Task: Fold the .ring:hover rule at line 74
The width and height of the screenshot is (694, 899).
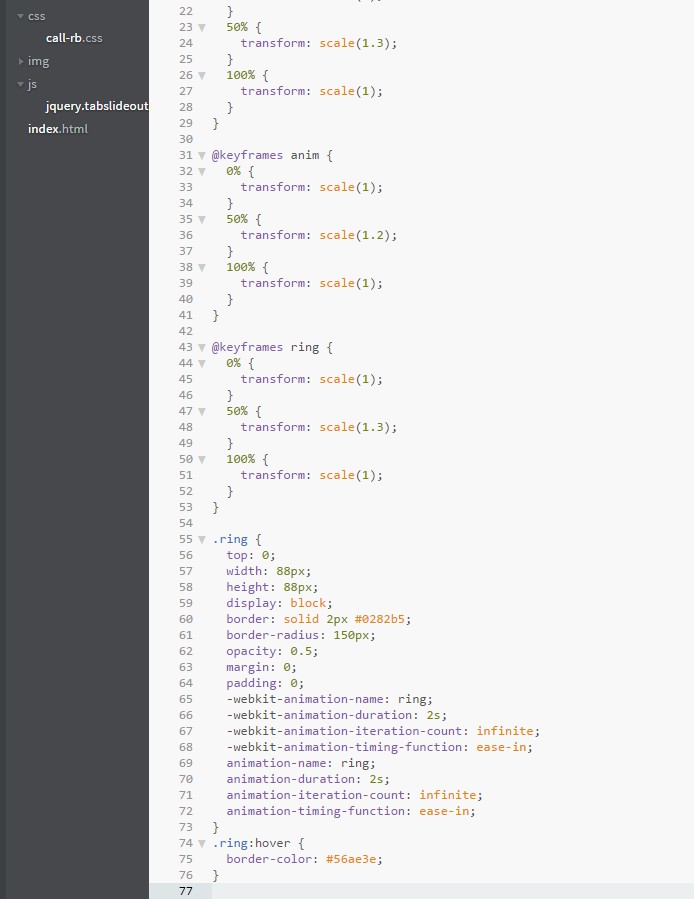Action: click(x=202, y=843)
